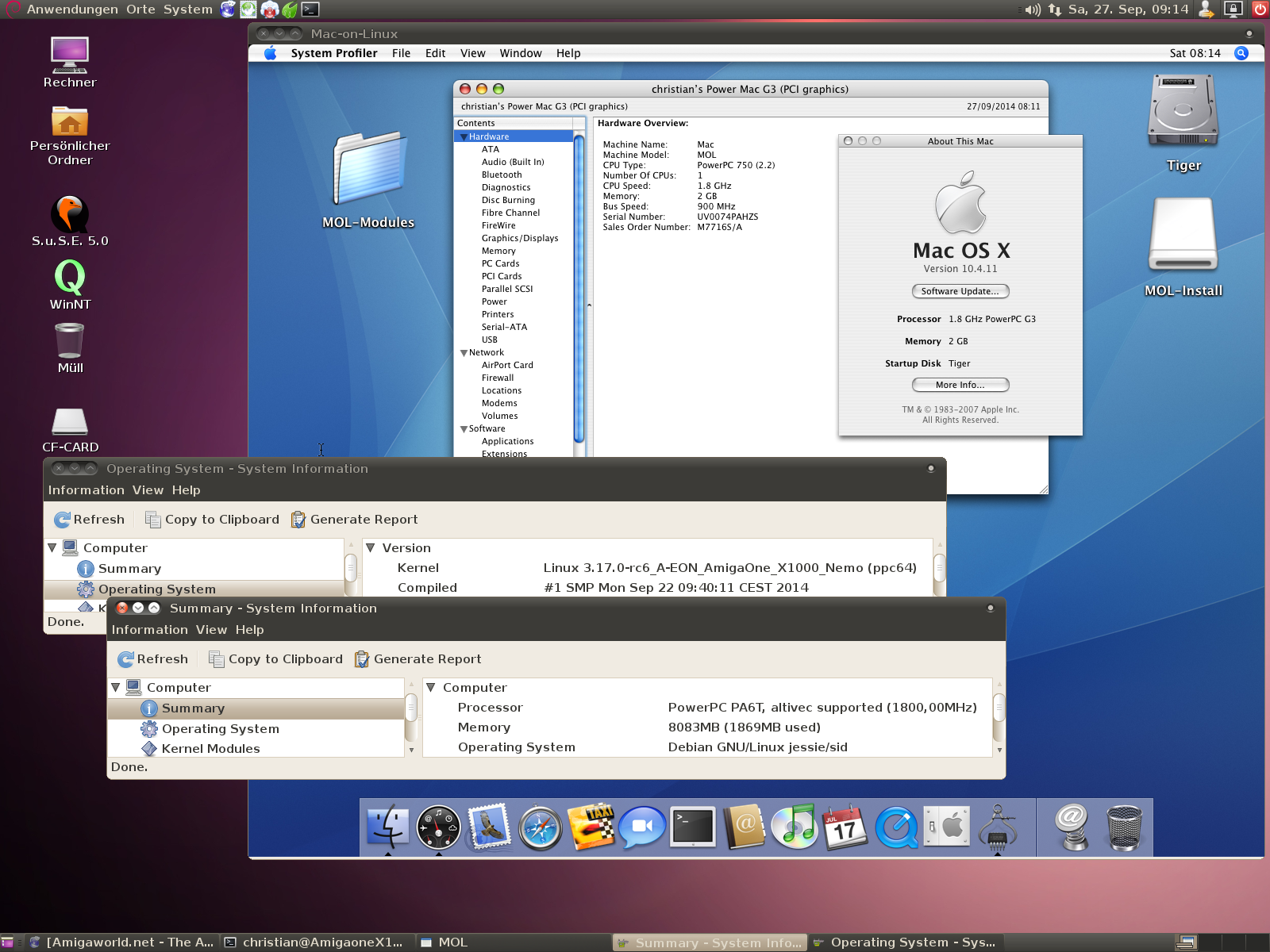Screen dimensions: 1270x952
Task: Collapse the Hardware tree section
Action: pyautogui.click(x=464, y=137)
